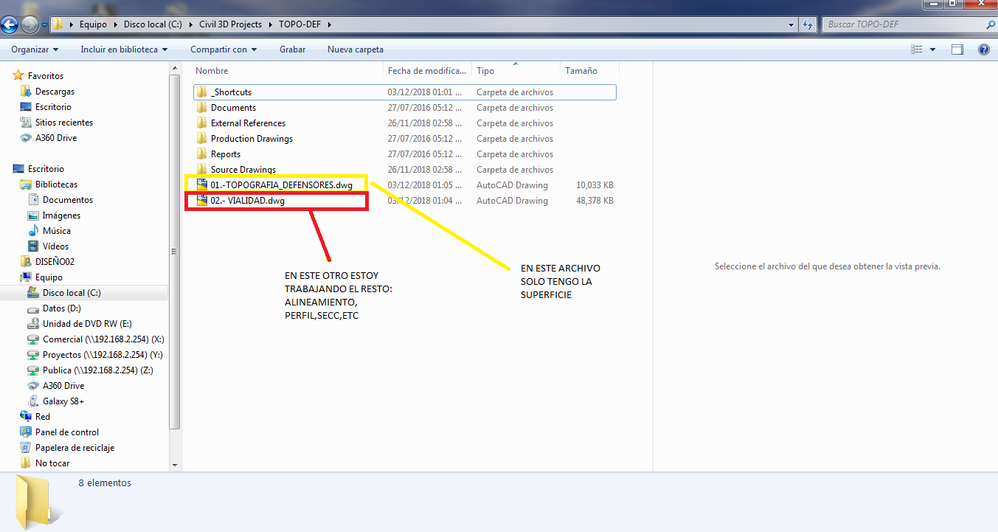Select Equipo in the address breadcrumb

[93, 25]
